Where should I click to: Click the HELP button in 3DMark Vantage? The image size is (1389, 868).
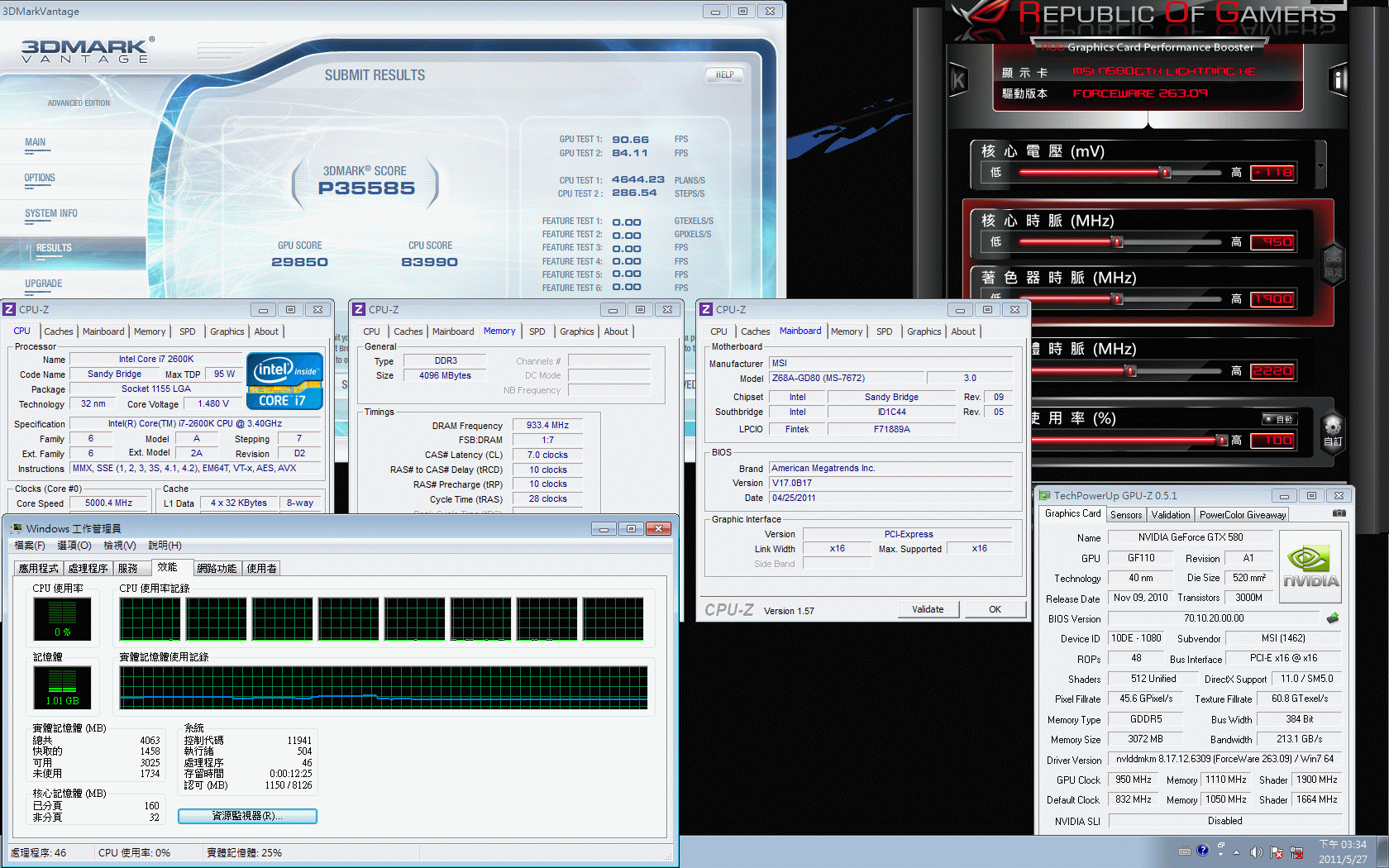pyautogui.click(x=724, y=74)
